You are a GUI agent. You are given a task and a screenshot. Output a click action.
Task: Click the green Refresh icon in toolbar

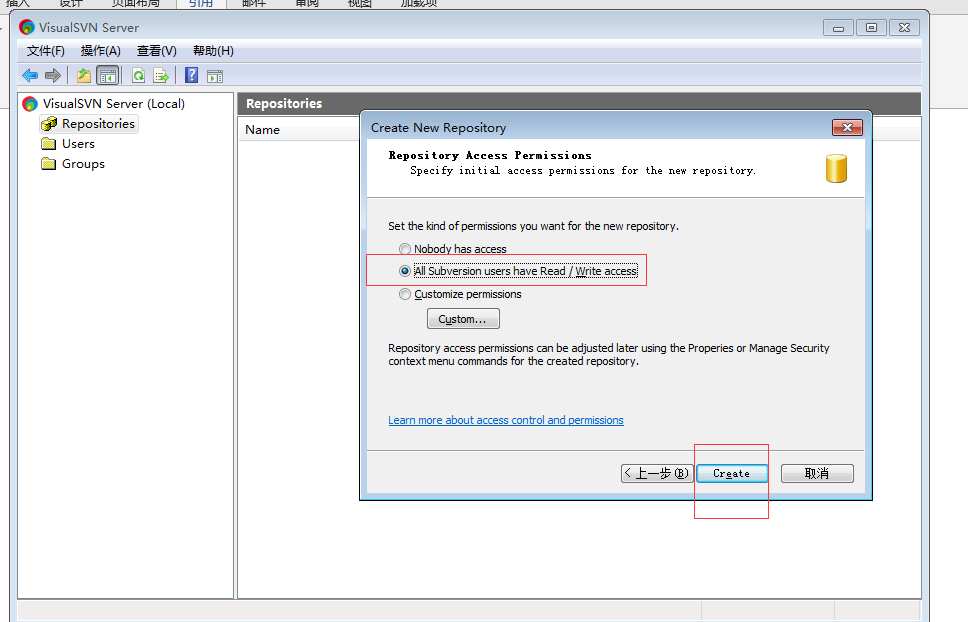click(138, 76)
